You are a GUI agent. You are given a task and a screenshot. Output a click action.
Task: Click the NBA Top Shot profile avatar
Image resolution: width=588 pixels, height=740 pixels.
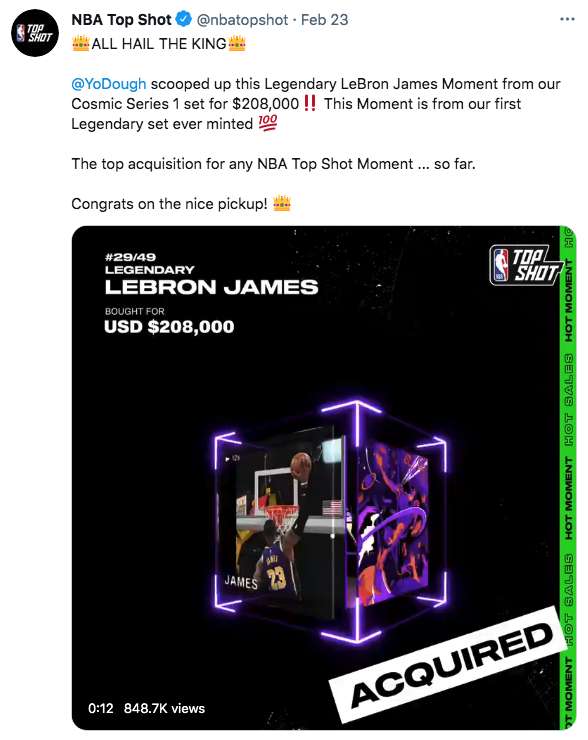[34, 33]
